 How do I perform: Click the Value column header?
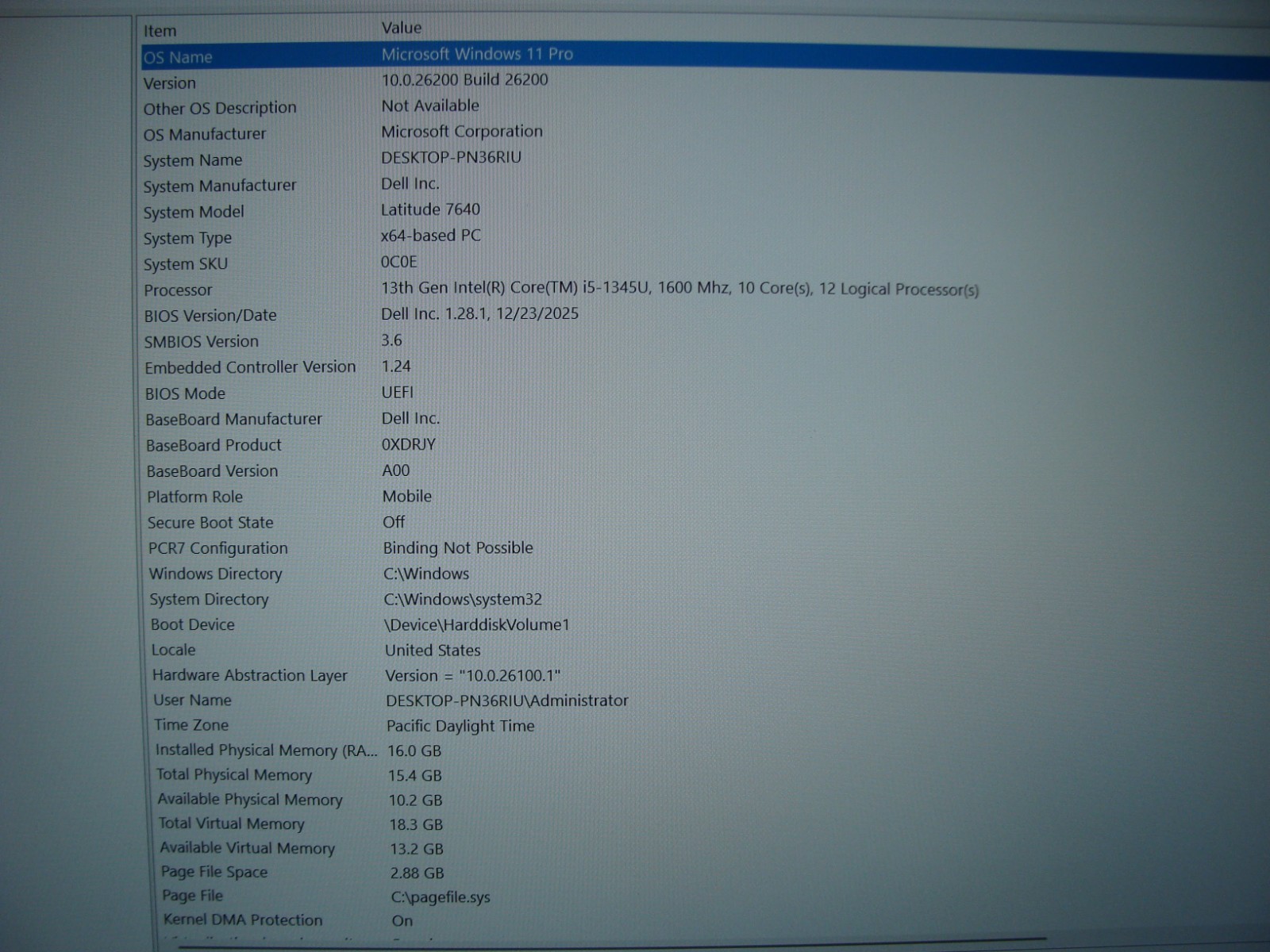pyautogui.click(x=401, y=28)
